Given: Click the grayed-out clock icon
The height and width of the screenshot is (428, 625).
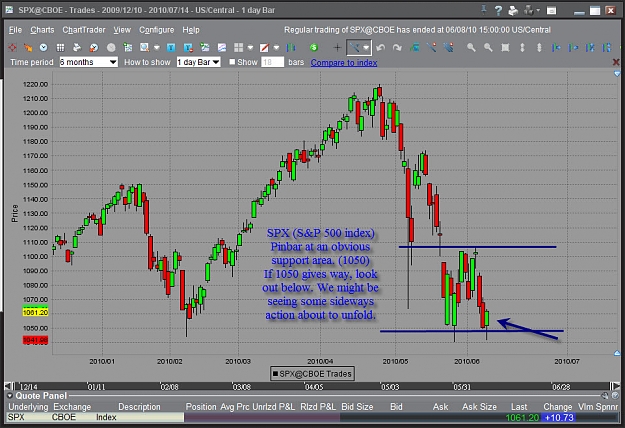Looking at the screenshot, I should coord(111,48).
